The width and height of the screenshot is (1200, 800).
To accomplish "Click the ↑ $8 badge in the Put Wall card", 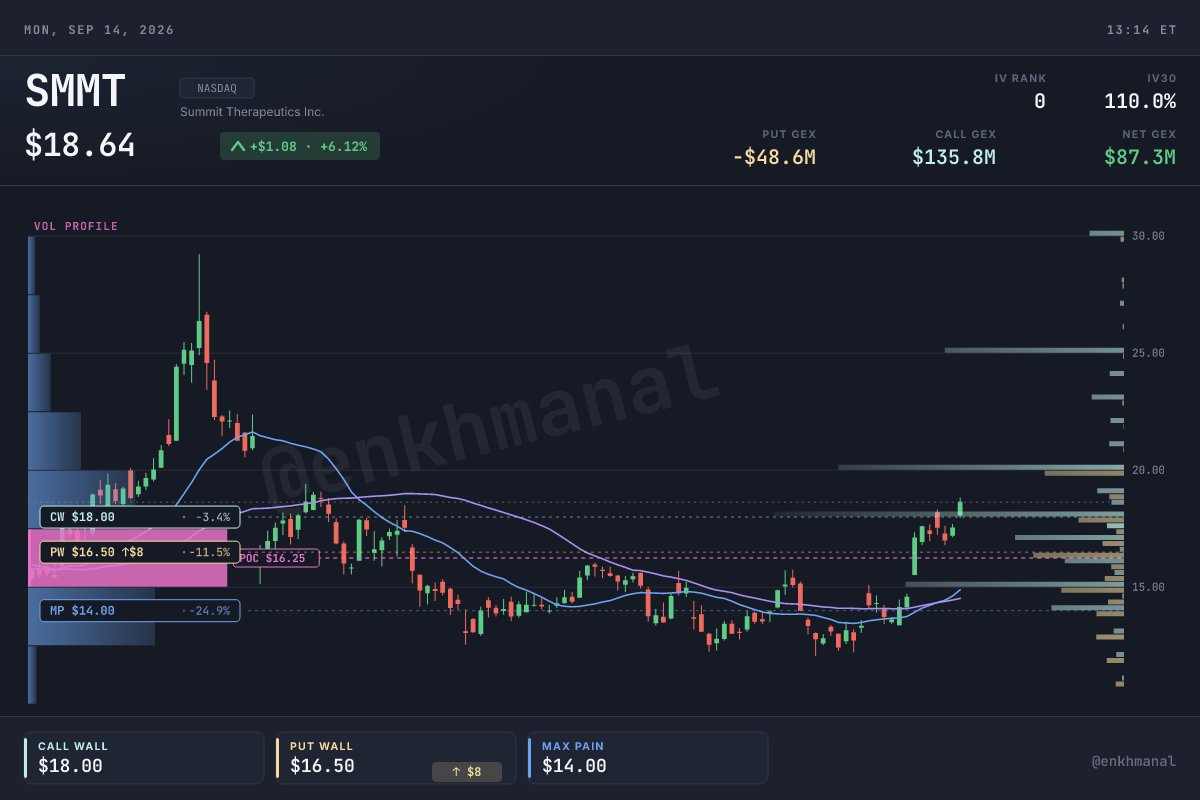I will pos(466,772).
